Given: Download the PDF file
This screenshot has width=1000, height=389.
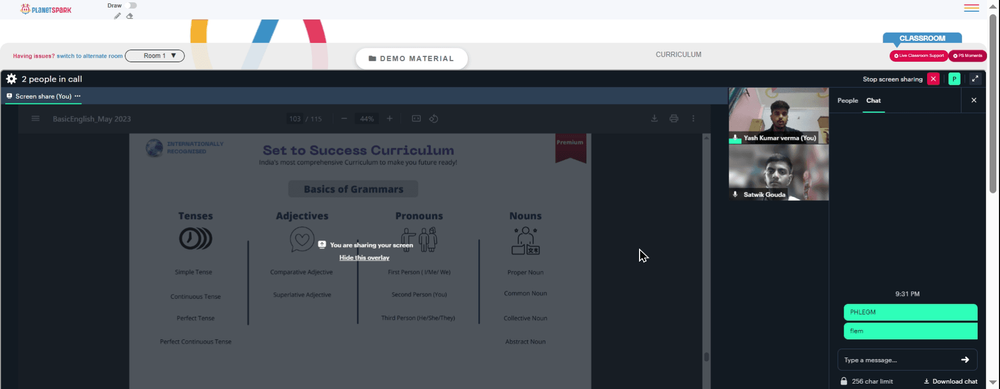Looking at the screenshot, I should [654, 119].
